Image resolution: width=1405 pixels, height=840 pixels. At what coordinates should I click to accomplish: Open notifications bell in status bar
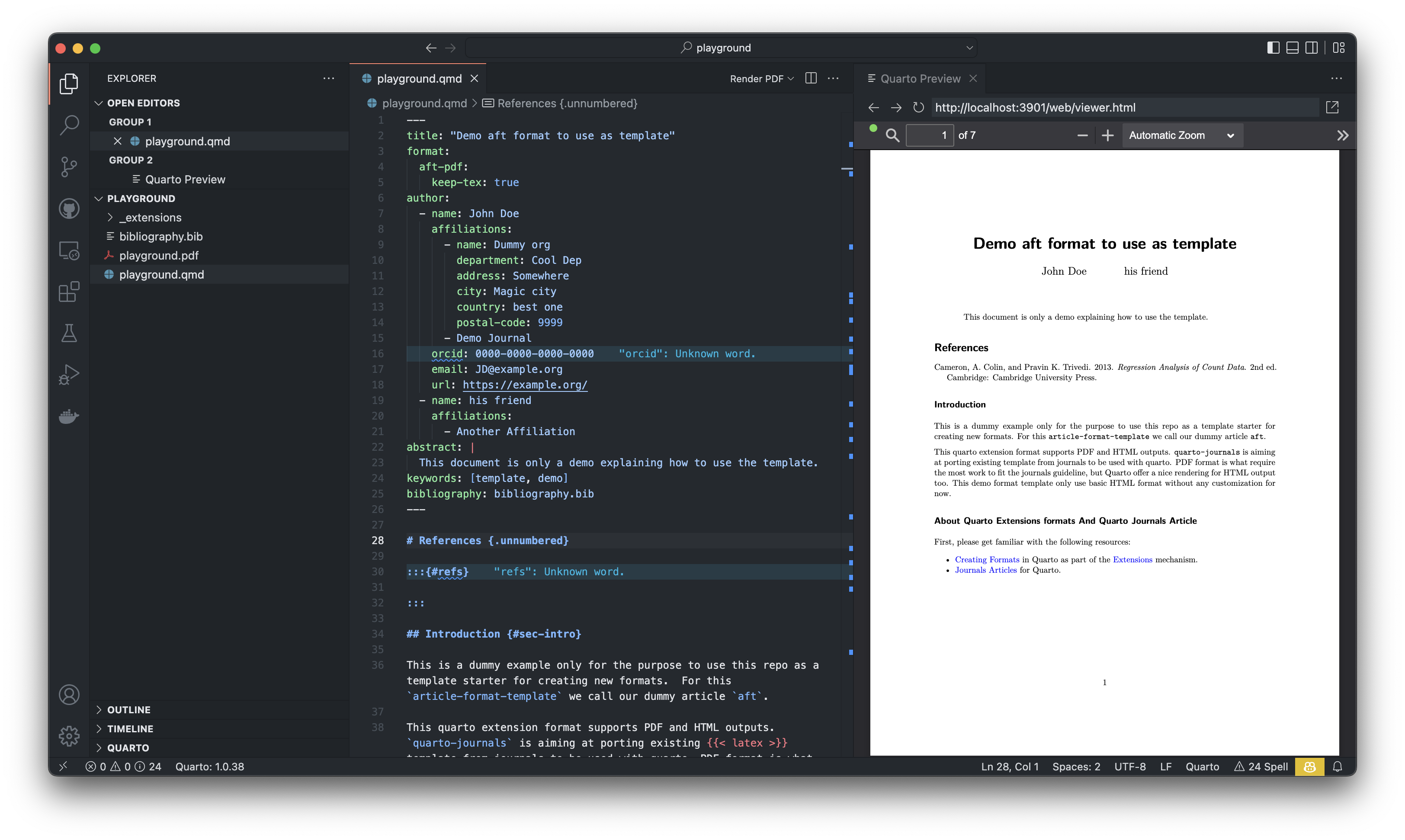pos(1338,766)
